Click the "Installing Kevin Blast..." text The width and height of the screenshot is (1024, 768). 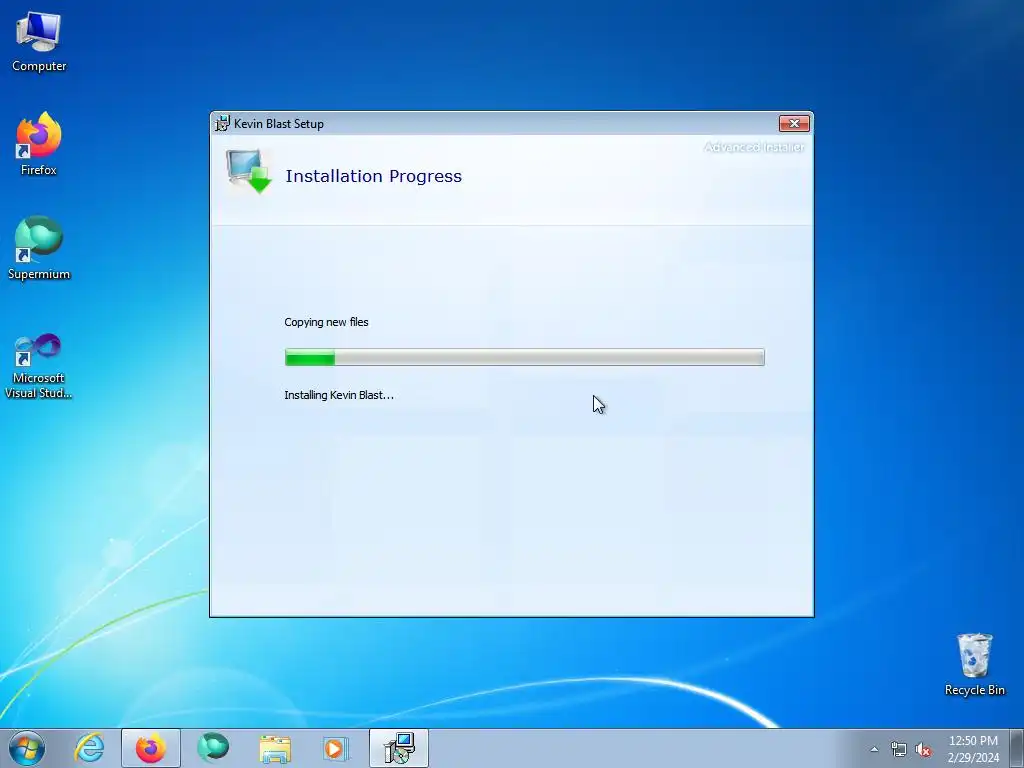pyautogui.click(x=339, y=395)
